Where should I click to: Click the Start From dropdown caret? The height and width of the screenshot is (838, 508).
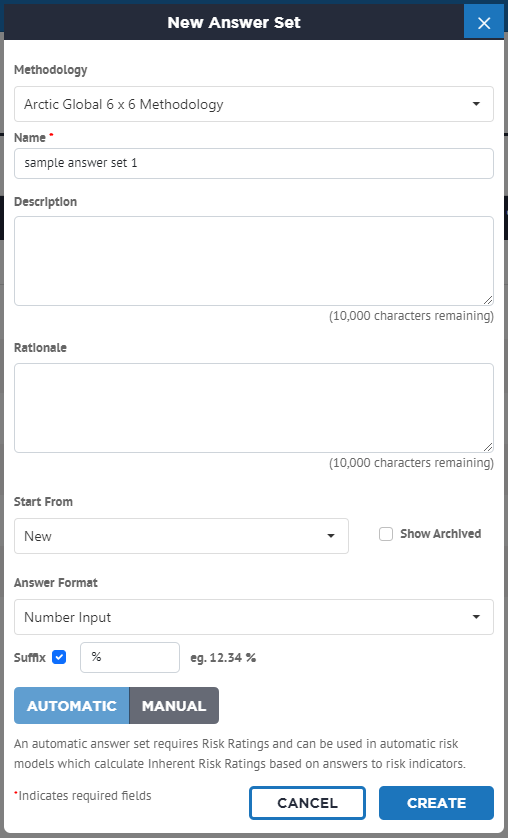[331, 536]
